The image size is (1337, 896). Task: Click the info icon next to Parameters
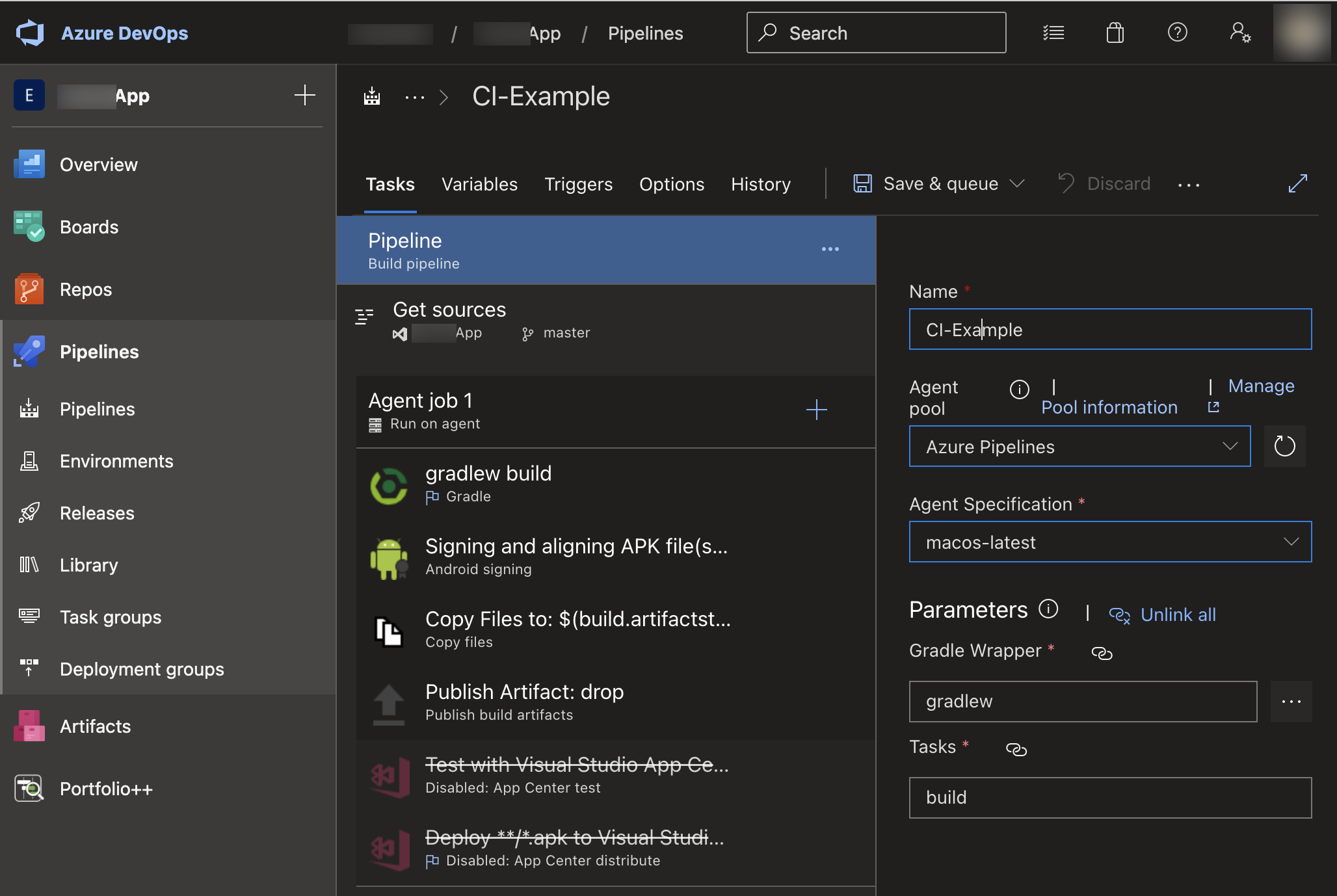(x=1048, y=609)
